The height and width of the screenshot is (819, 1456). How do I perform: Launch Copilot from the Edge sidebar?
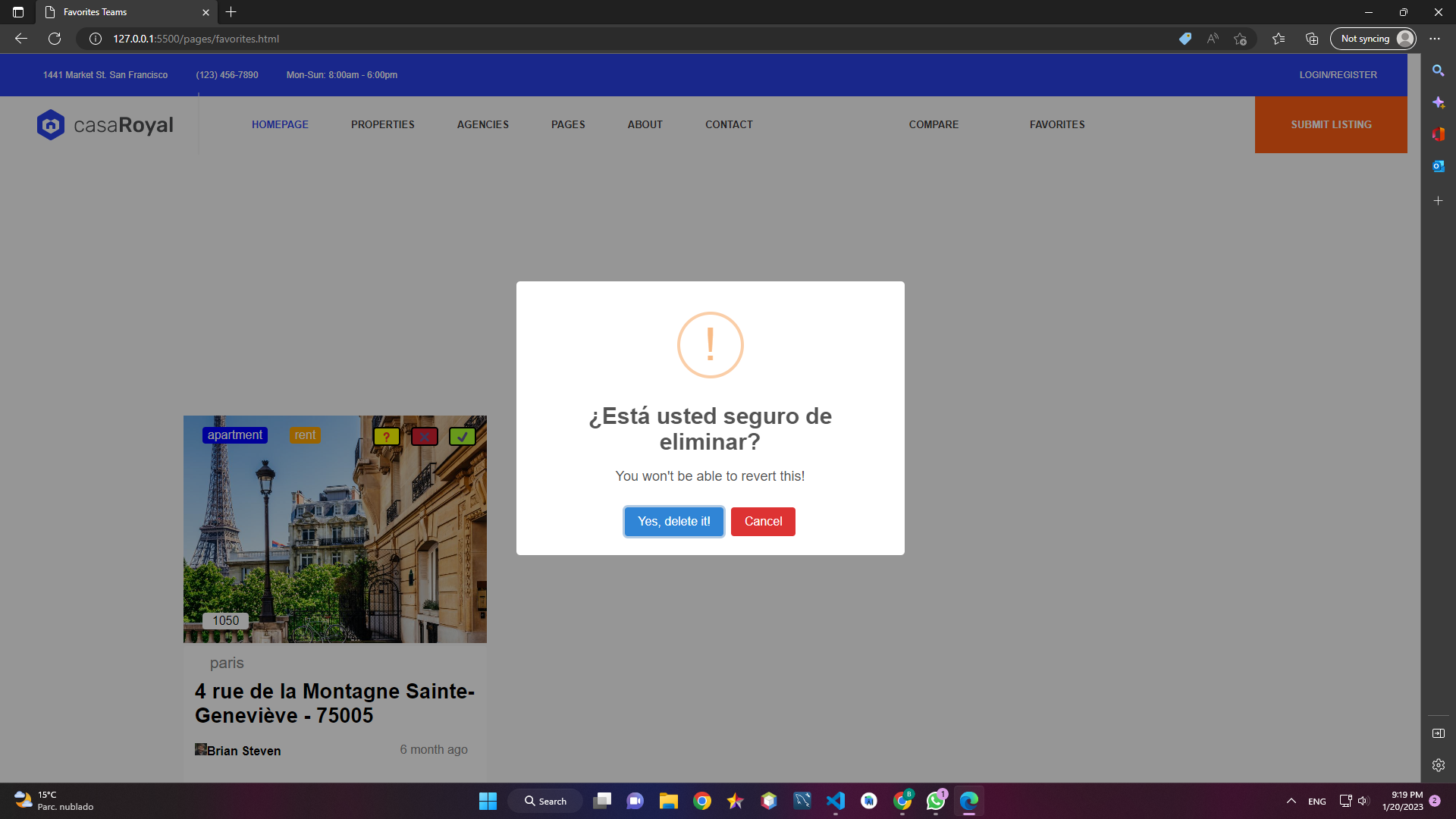pyautogui.click(x=1439, y=102)
